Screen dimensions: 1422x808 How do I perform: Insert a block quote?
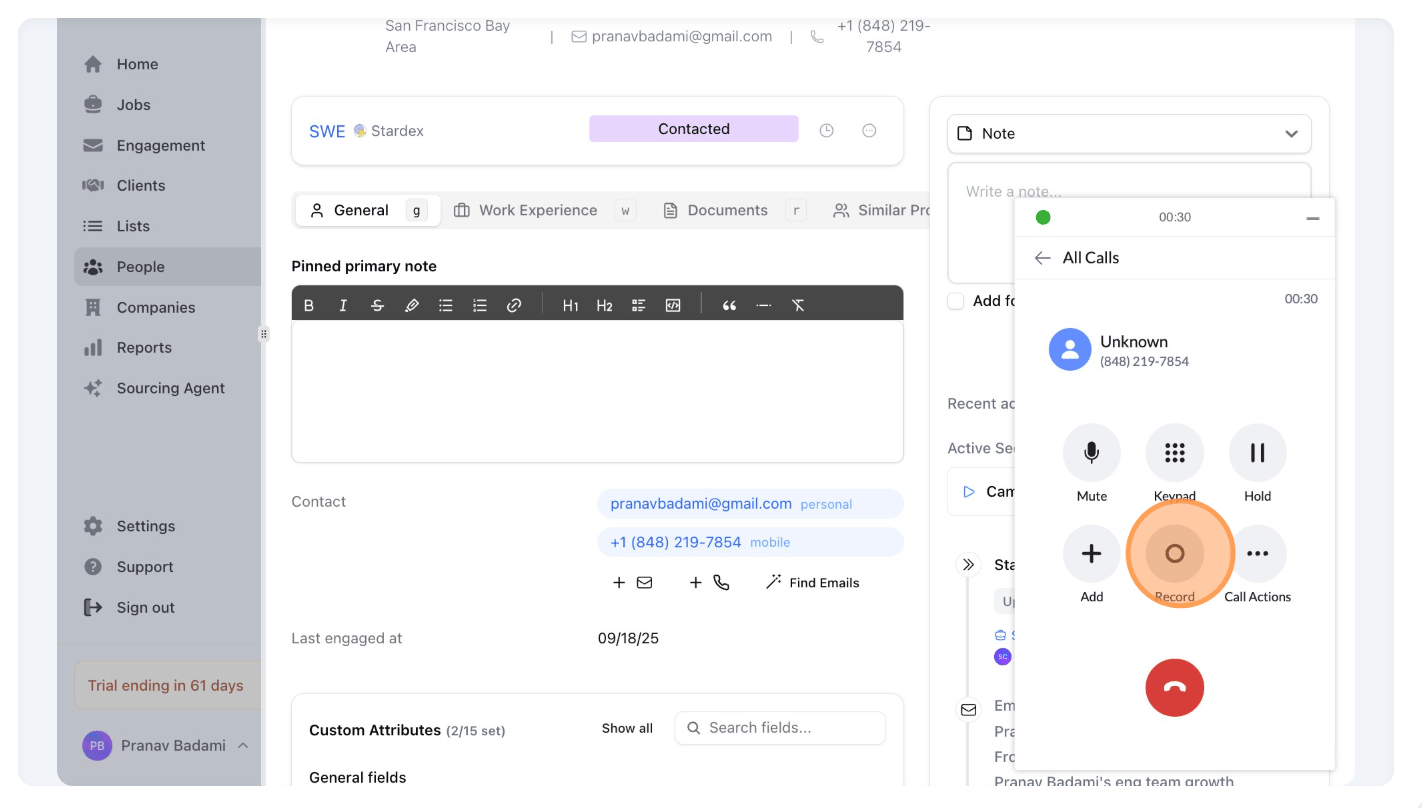[x=729, y=306]
